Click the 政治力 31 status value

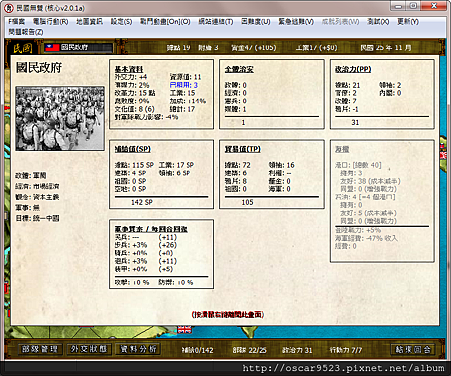tap(297, 350)
